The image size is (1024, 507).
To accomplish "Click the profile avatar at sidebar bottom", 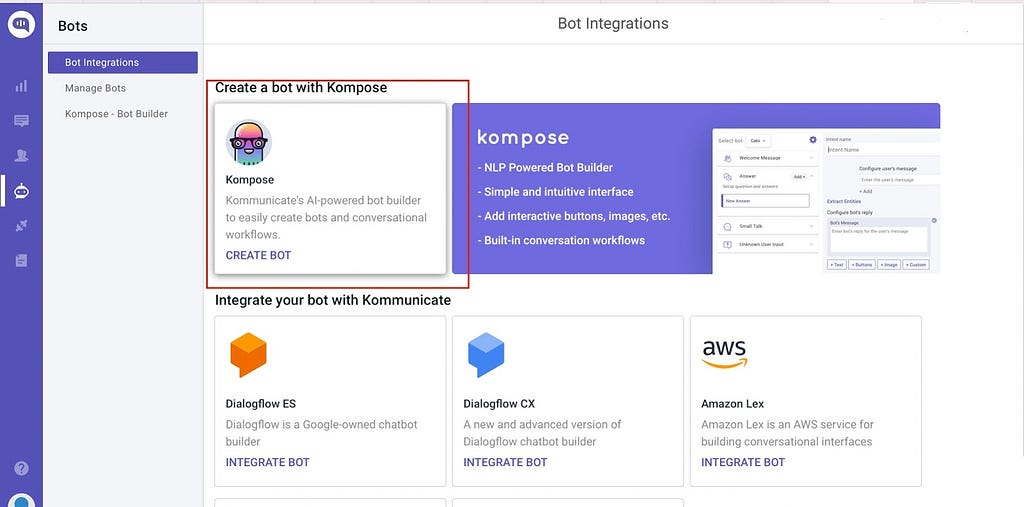I will [x=22, y=500].
